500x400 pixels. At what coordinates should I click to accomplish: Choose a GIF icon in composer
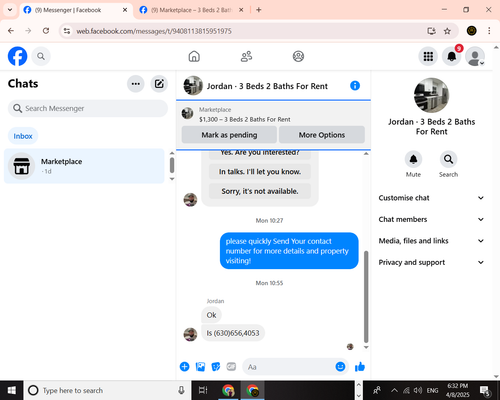point(231,367)
